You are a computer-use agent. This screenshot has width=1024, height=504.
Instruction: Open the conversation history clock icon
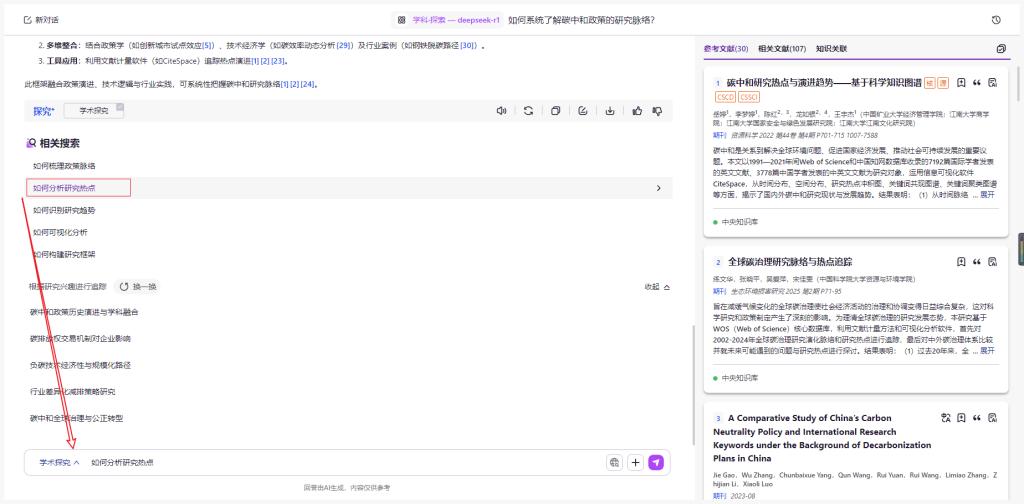coord(996,20)
